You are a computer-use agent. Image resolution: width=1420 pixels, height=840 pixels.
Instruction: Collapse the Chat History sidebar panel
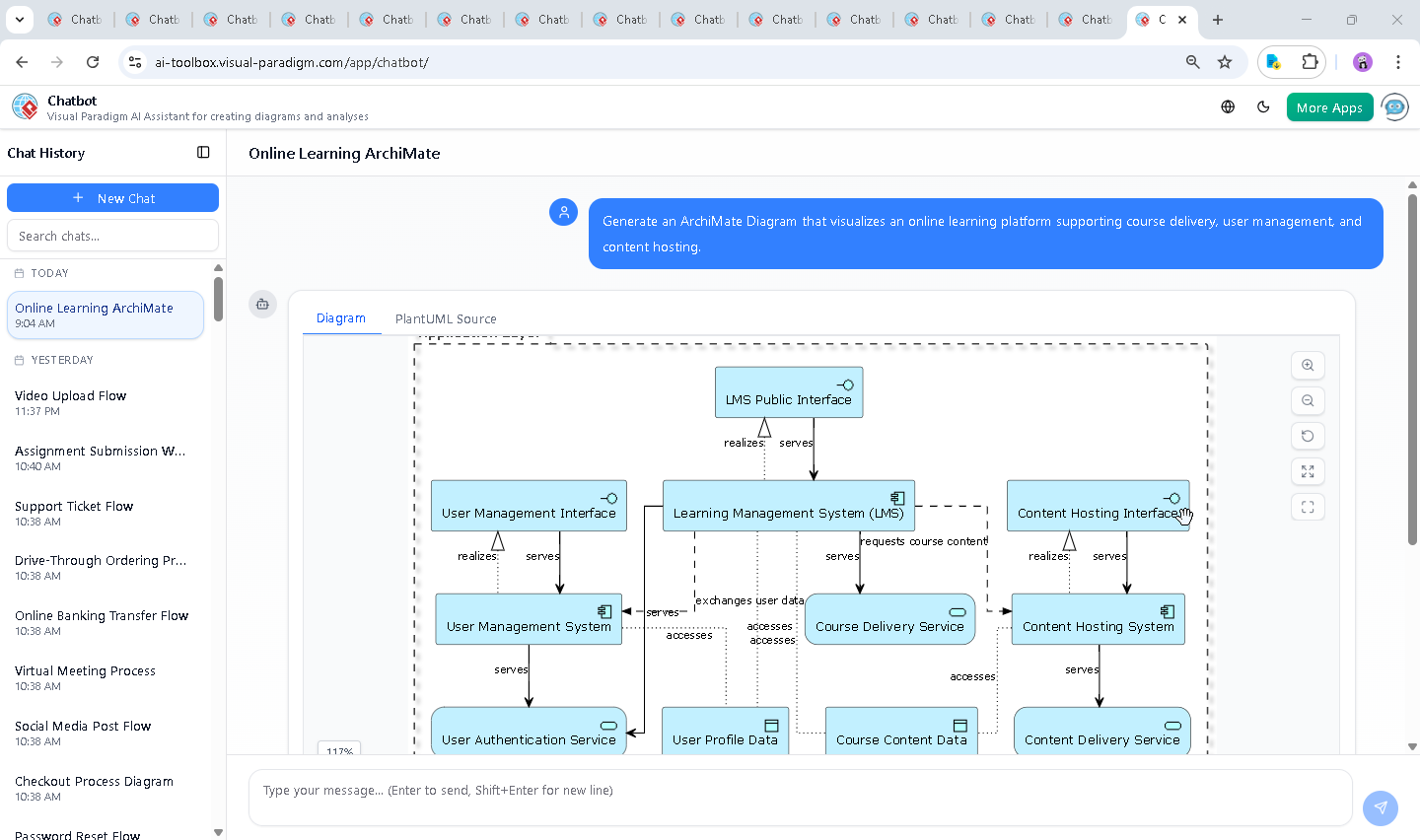pyautogui.click(x=202, y=152)
